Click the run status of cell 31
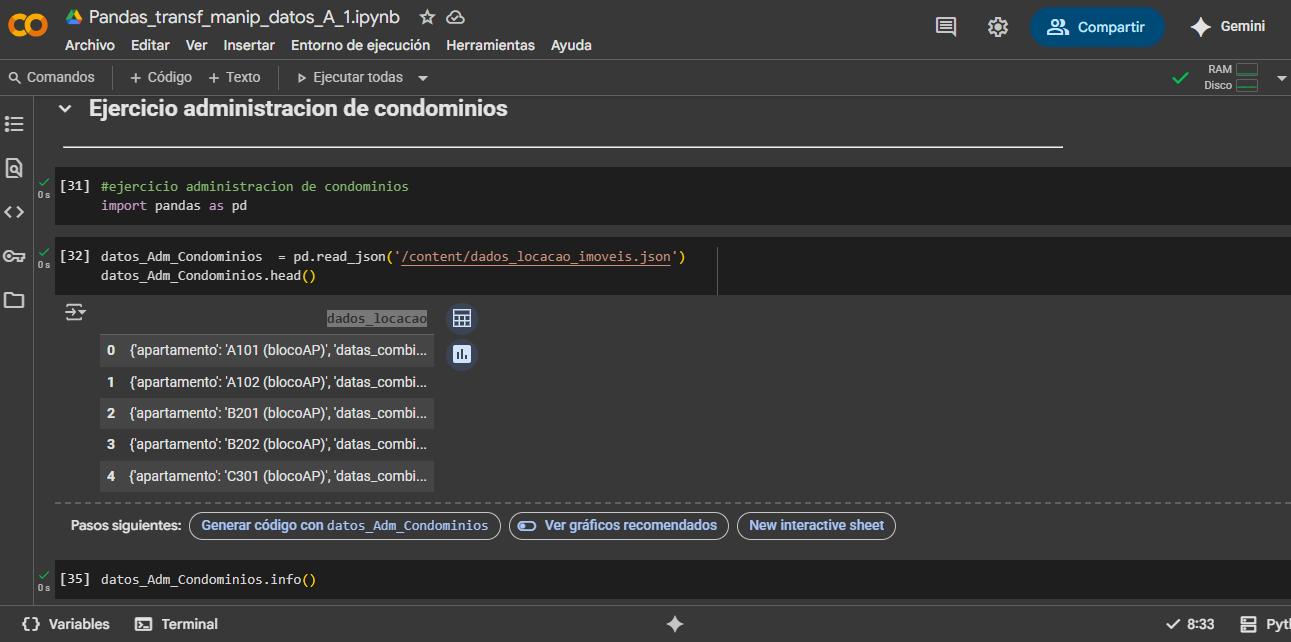The width and height of the screenshot is (1291, 642). click(x=44, y=187)
